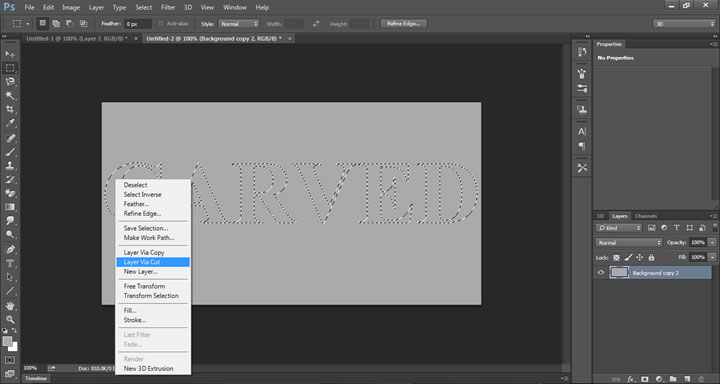Open the Character panel icon
The width and height of the screenshot is (720, 384).
[x=582, y=131]
